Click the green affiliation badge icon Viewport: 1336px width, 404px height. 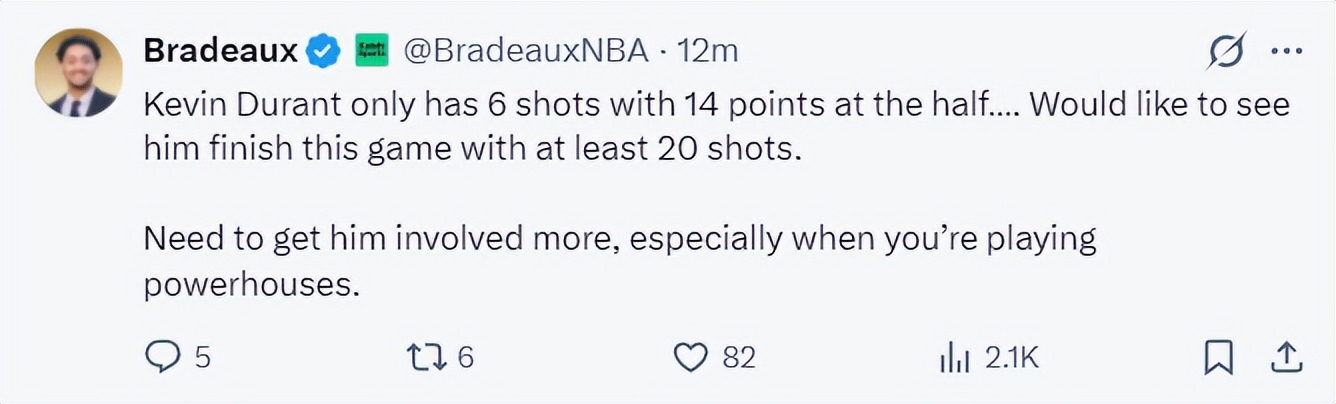[372, 51]
